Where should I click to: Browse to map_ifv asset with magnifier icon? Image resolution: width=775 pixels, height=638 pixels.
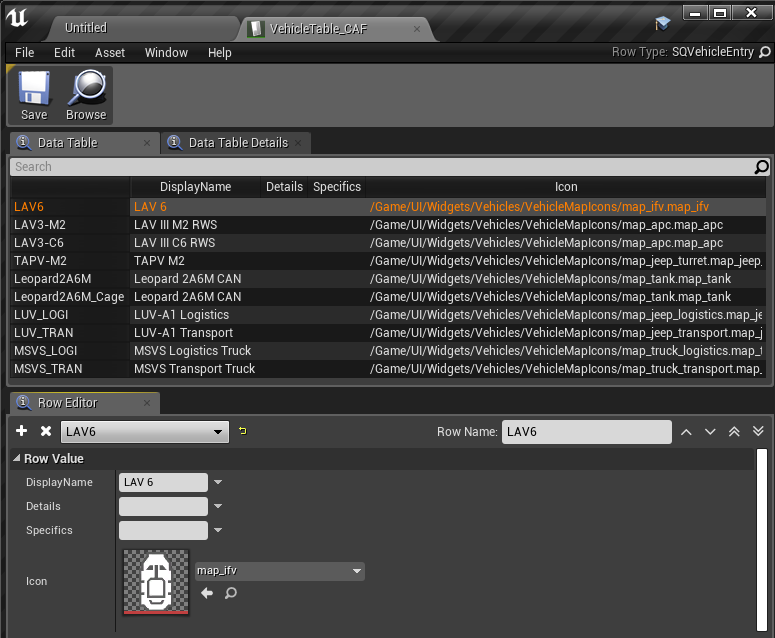(231, 593)
